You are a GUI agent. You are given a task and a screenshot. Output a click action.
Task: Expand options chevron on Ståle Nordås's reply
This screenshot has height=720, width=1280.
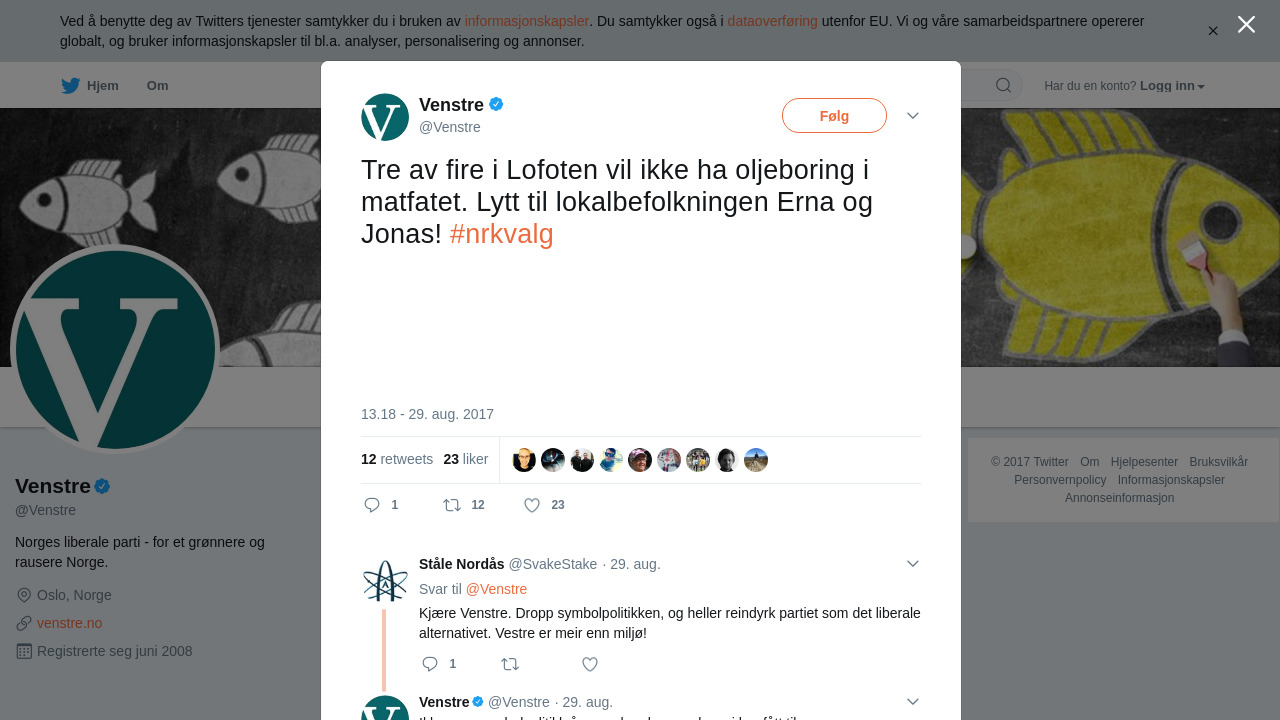point(913,564)
